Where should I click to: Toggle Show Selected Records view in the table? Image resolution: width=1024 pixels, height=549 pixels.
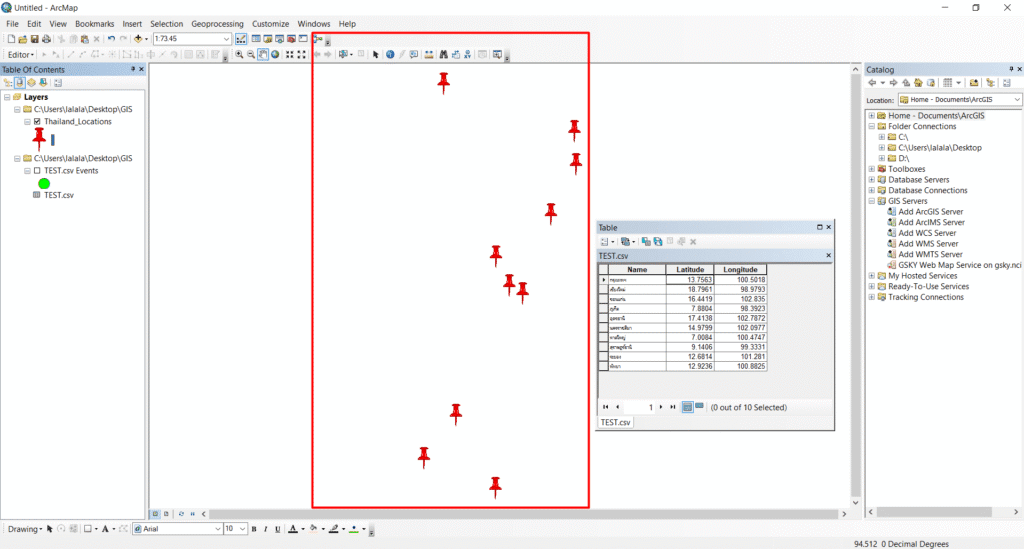[699, 407]
